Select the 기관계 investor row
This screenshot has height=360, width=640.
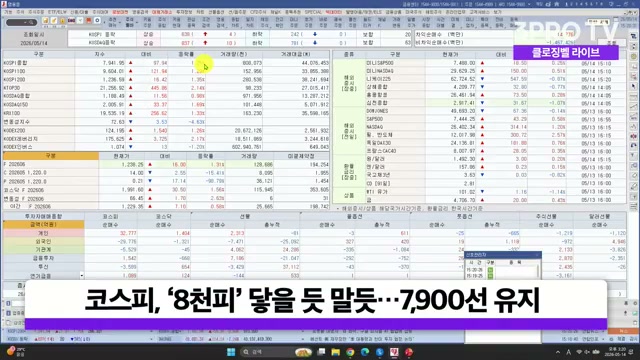click(x=314, y=250)
